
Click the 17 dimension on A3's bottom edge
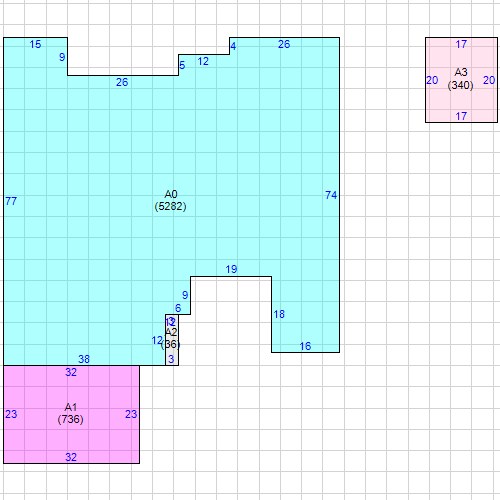pos(461,116)
